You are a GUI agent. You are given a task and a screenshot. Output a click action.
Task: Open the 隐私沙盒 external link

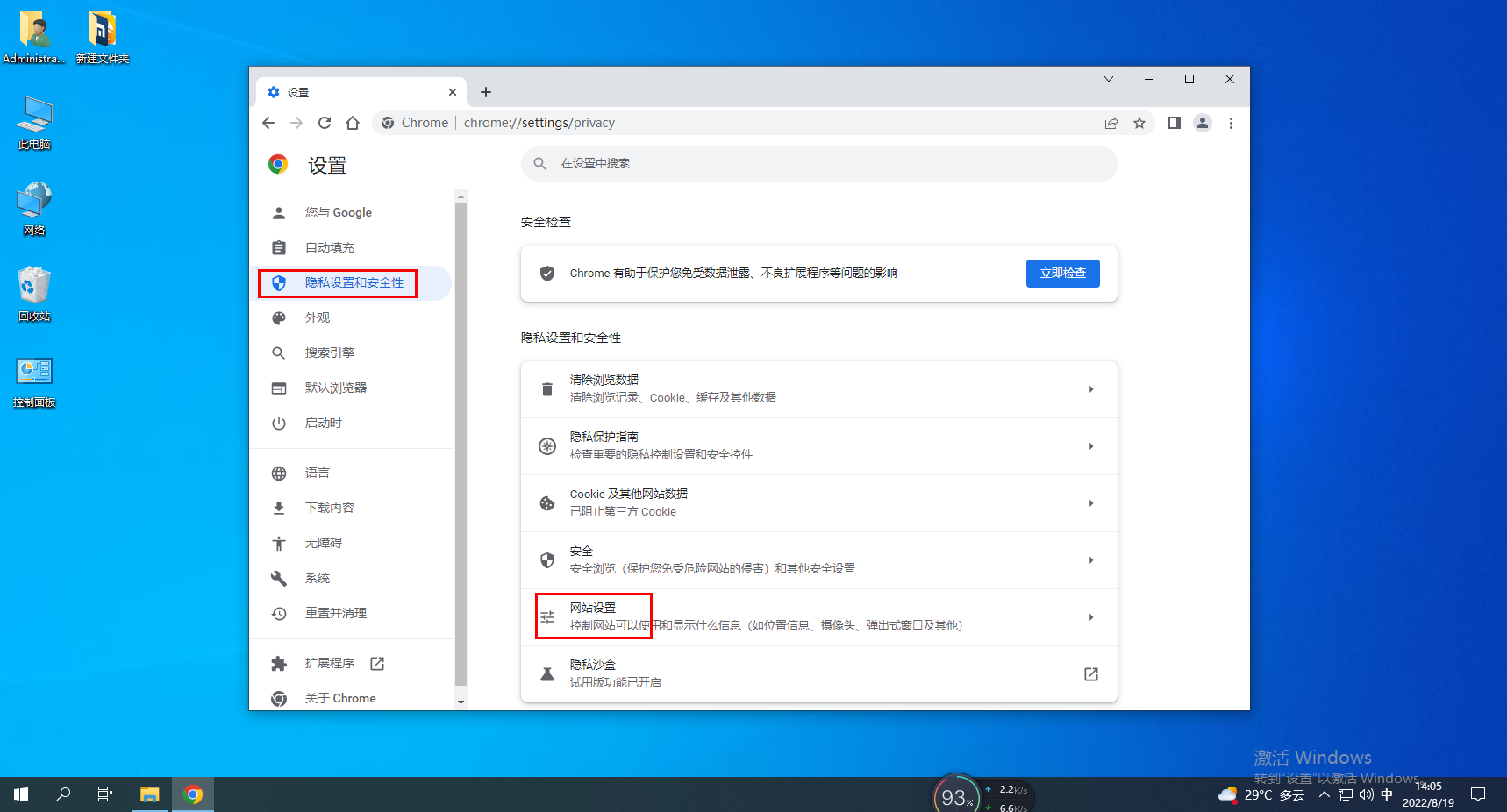tap(1090, 673)
